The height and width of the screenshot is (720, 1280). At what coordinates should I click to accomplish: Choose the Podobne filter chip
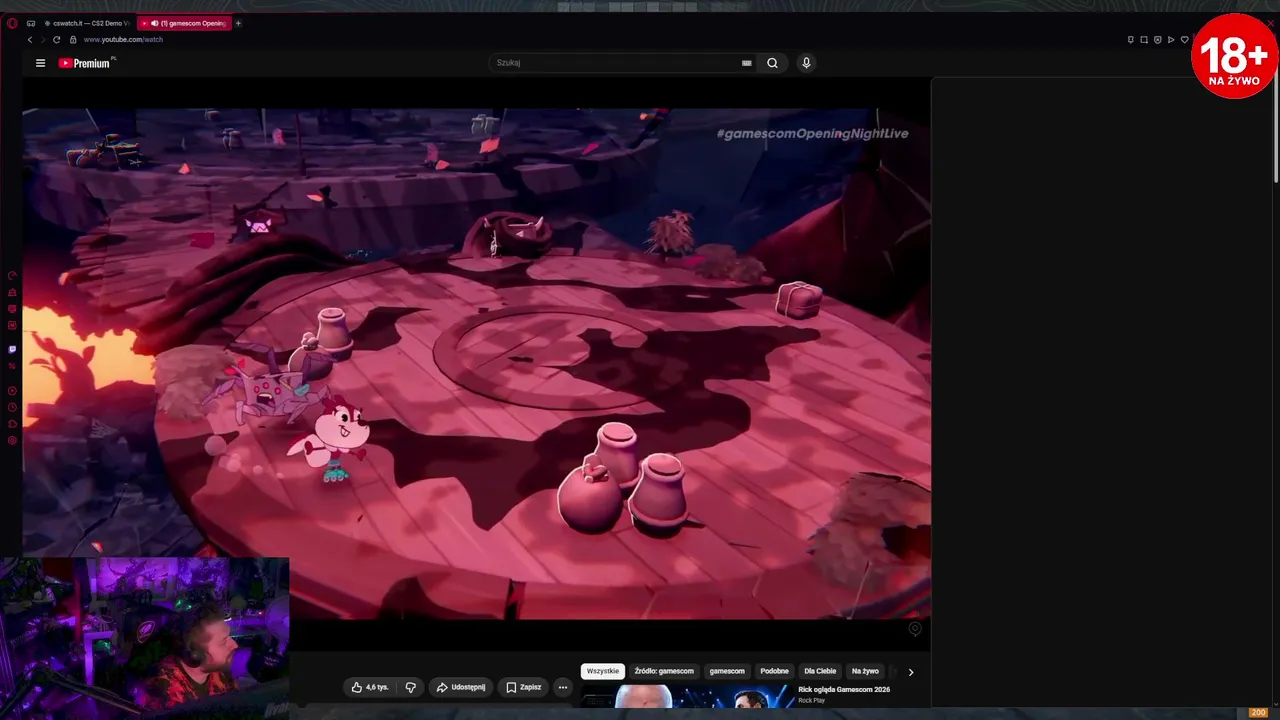click(774, 671)
